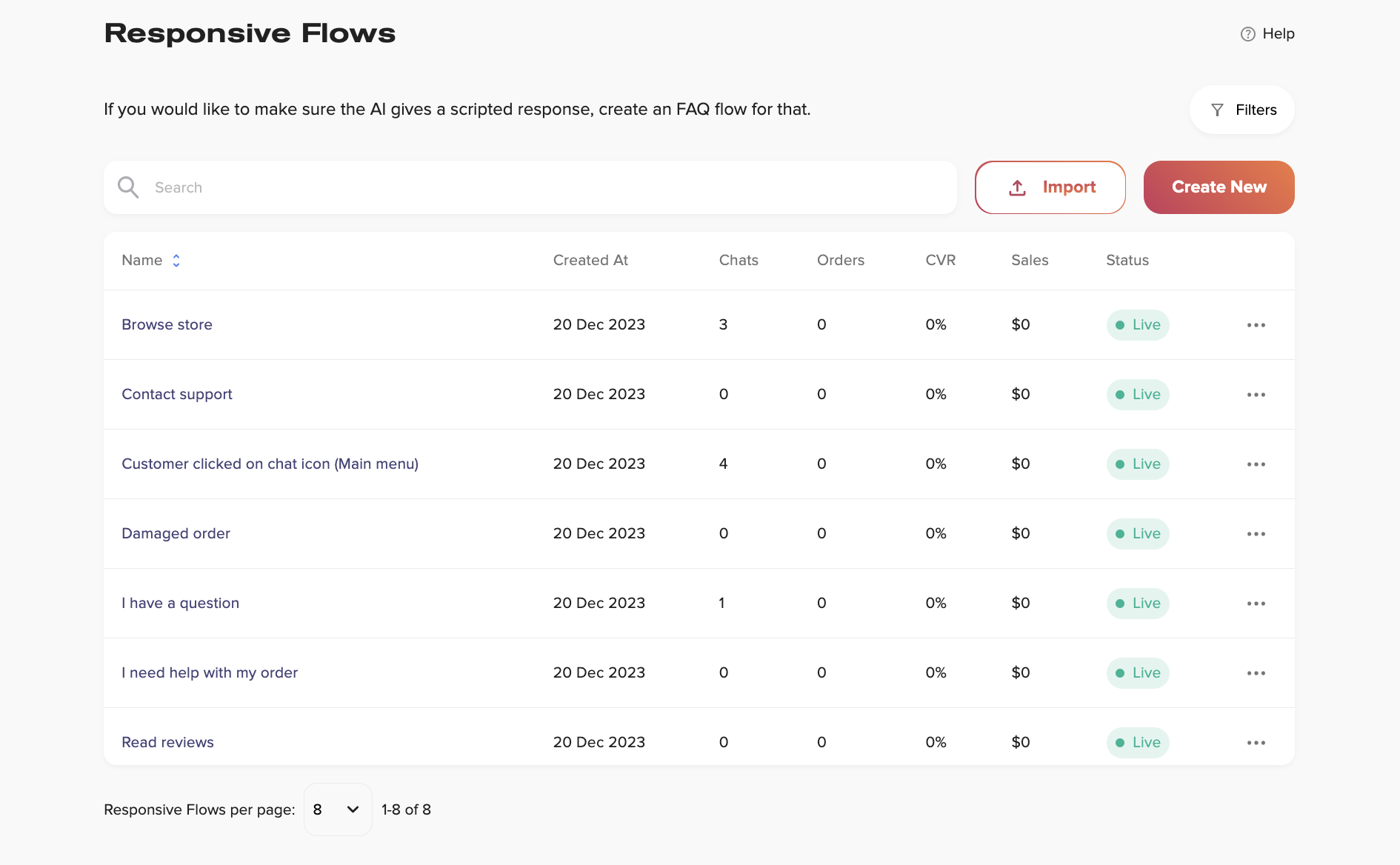This screenshot has height=865, width=1400.
Task: Open the Damaged order flow
Action: tap(176, 533)
